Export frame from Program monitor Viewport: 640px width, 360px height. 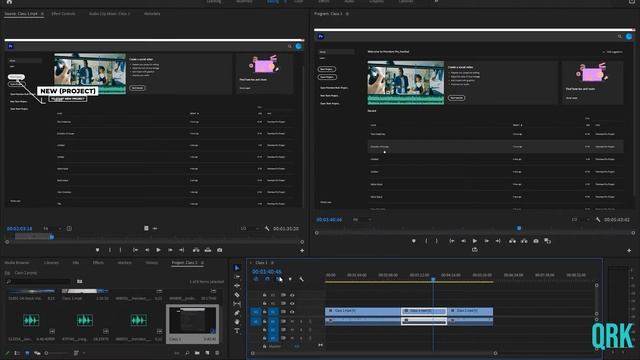pyautogui.click(x=536, y=241)
